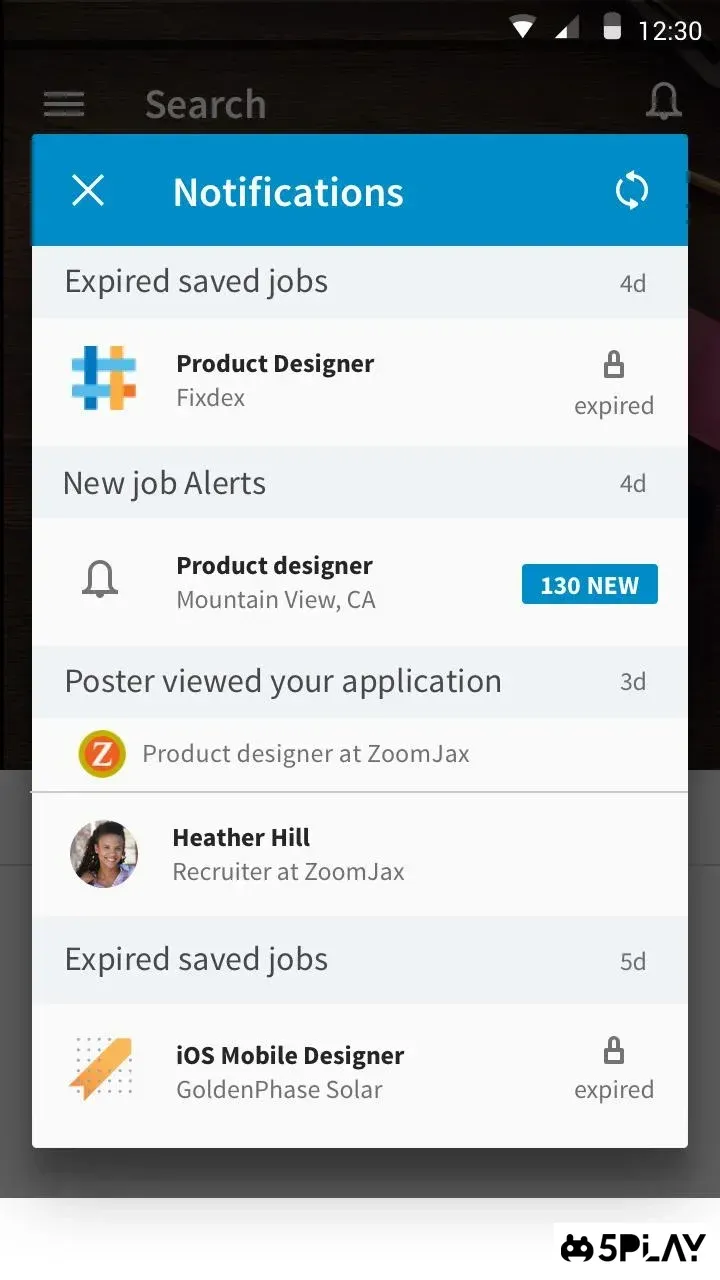Select the ZoomJax Z logo icon
This screenshot has width=720, height=1280.
pyautogui.click(x=101, y=753)
